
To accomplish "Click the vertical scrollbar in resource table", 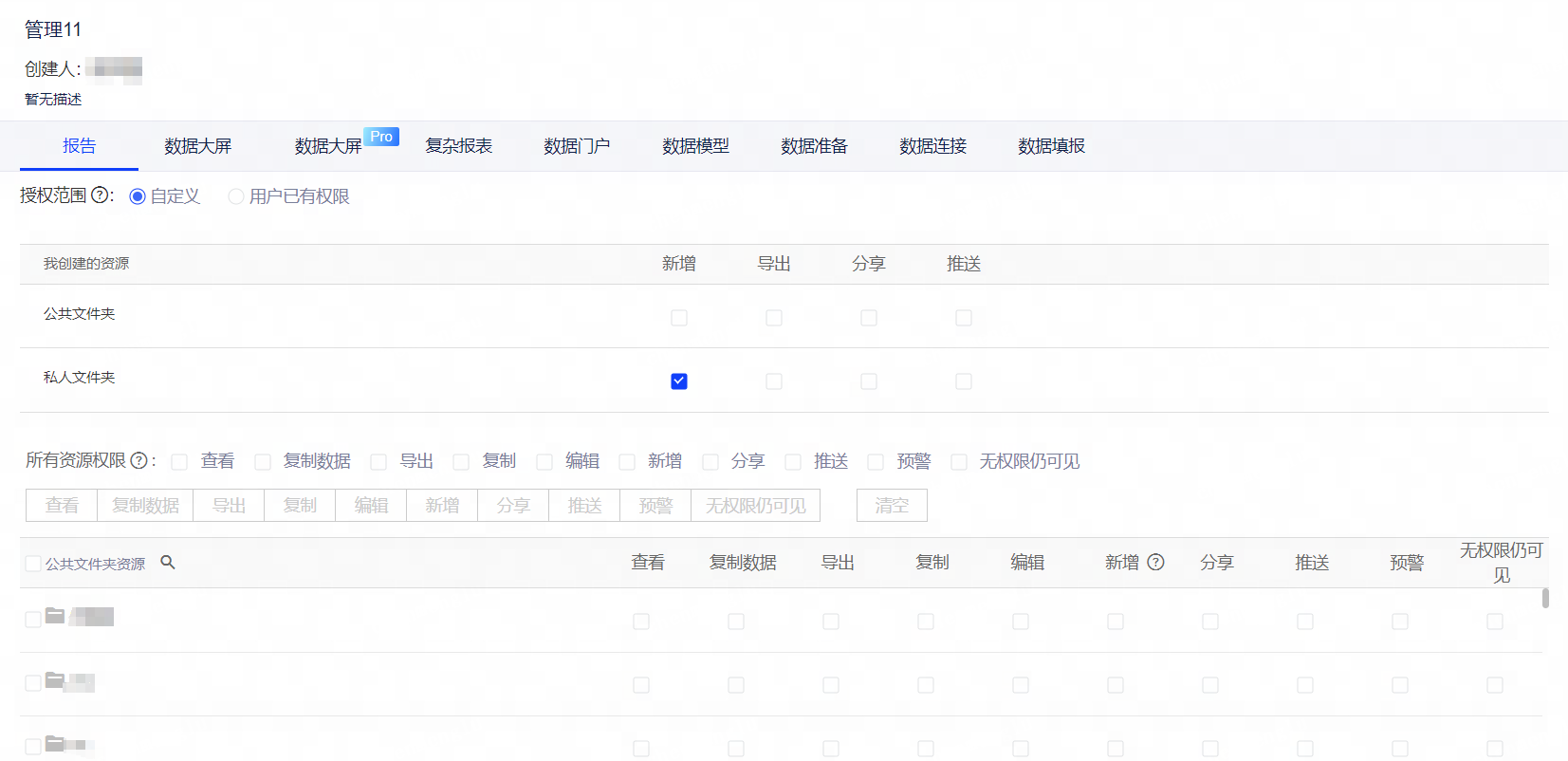I will pyautogui.click(x=1545, y=599).
